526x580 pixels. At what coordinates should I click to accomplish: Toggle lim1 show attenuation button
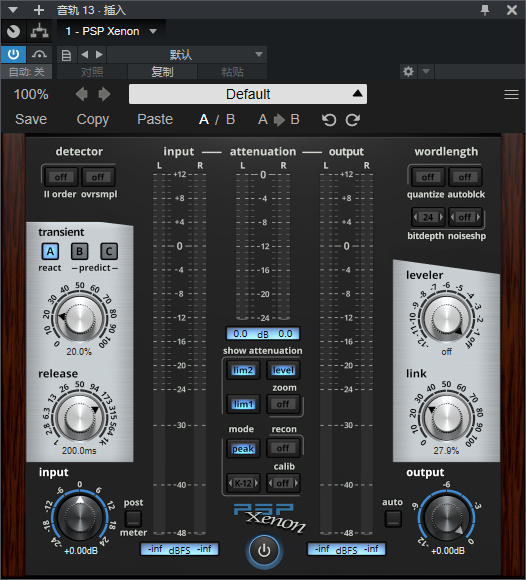coord(243,404)
